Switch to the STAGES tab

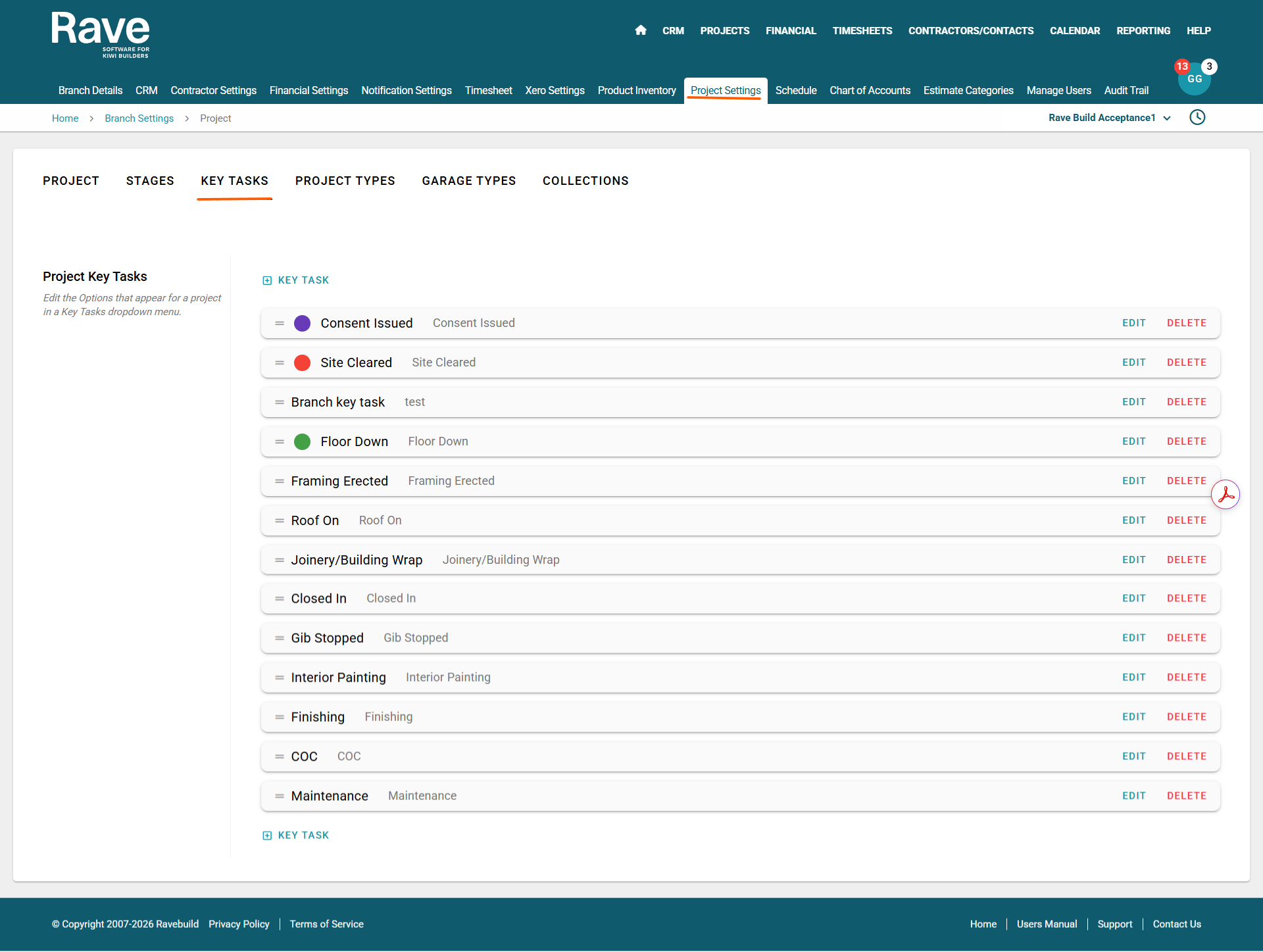click(x=150, y=181)
